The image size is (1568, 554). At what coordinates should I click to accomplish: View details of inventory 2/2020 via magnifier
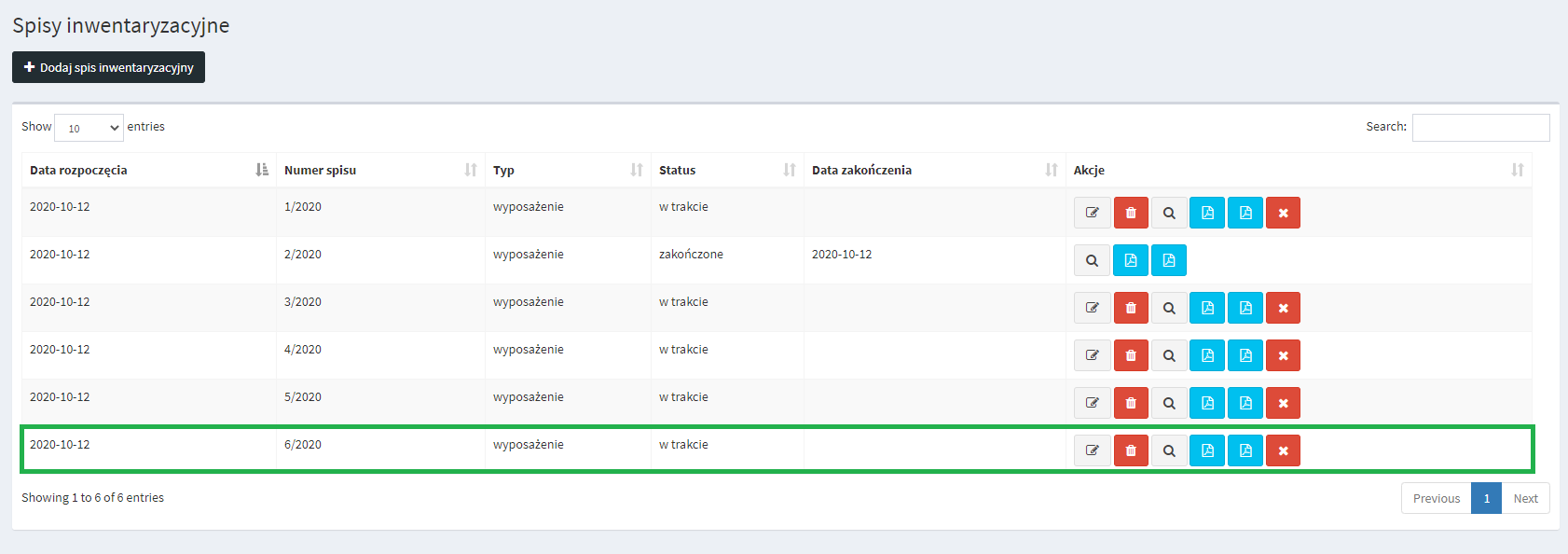1092,260
